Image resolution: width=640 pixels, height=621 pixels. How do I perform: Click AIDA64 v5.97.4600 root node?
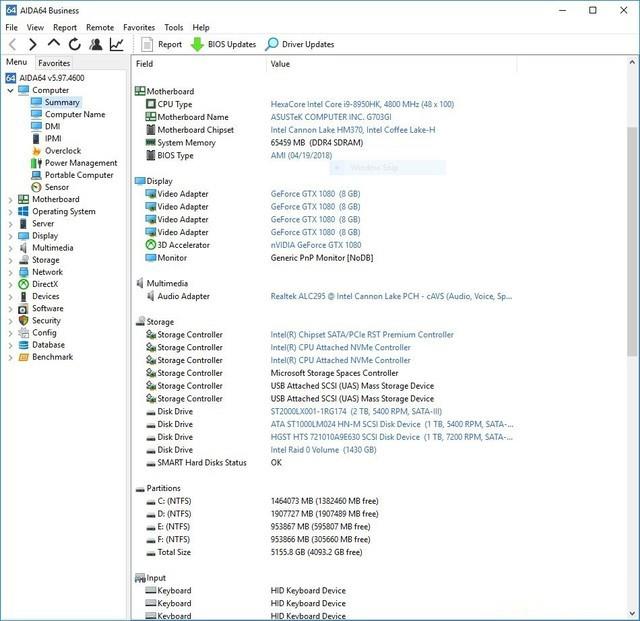pos(45,78)
